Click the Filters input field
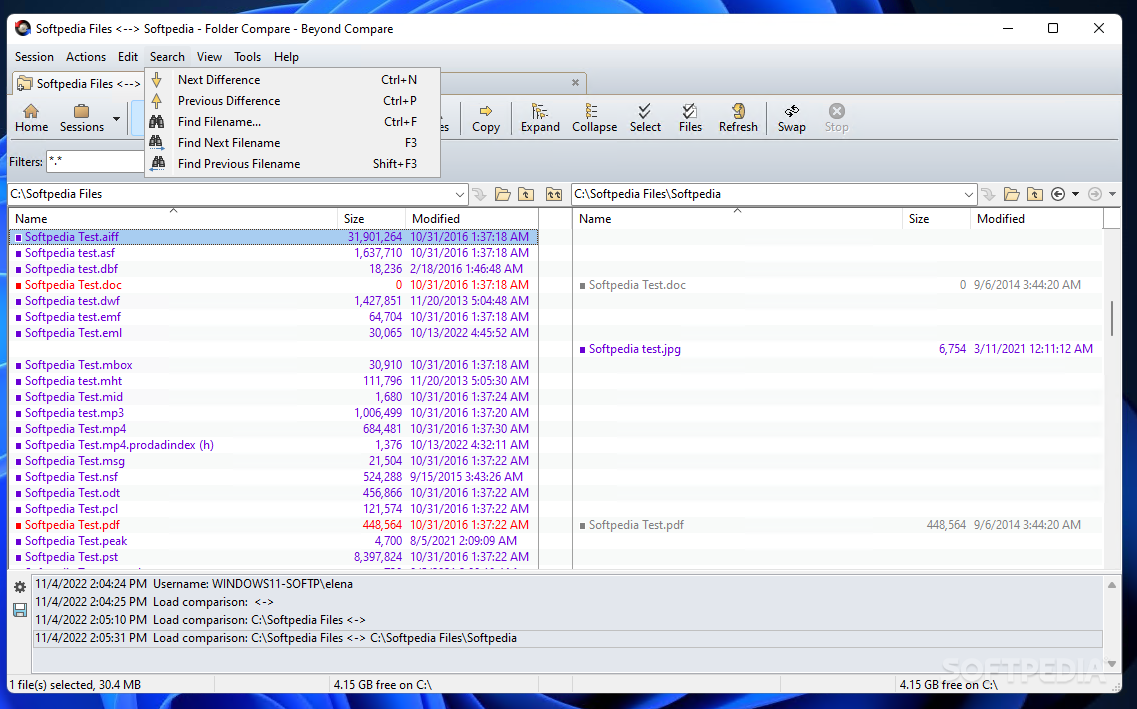The width and height of the screenshot is (1137, 709). 95,162
